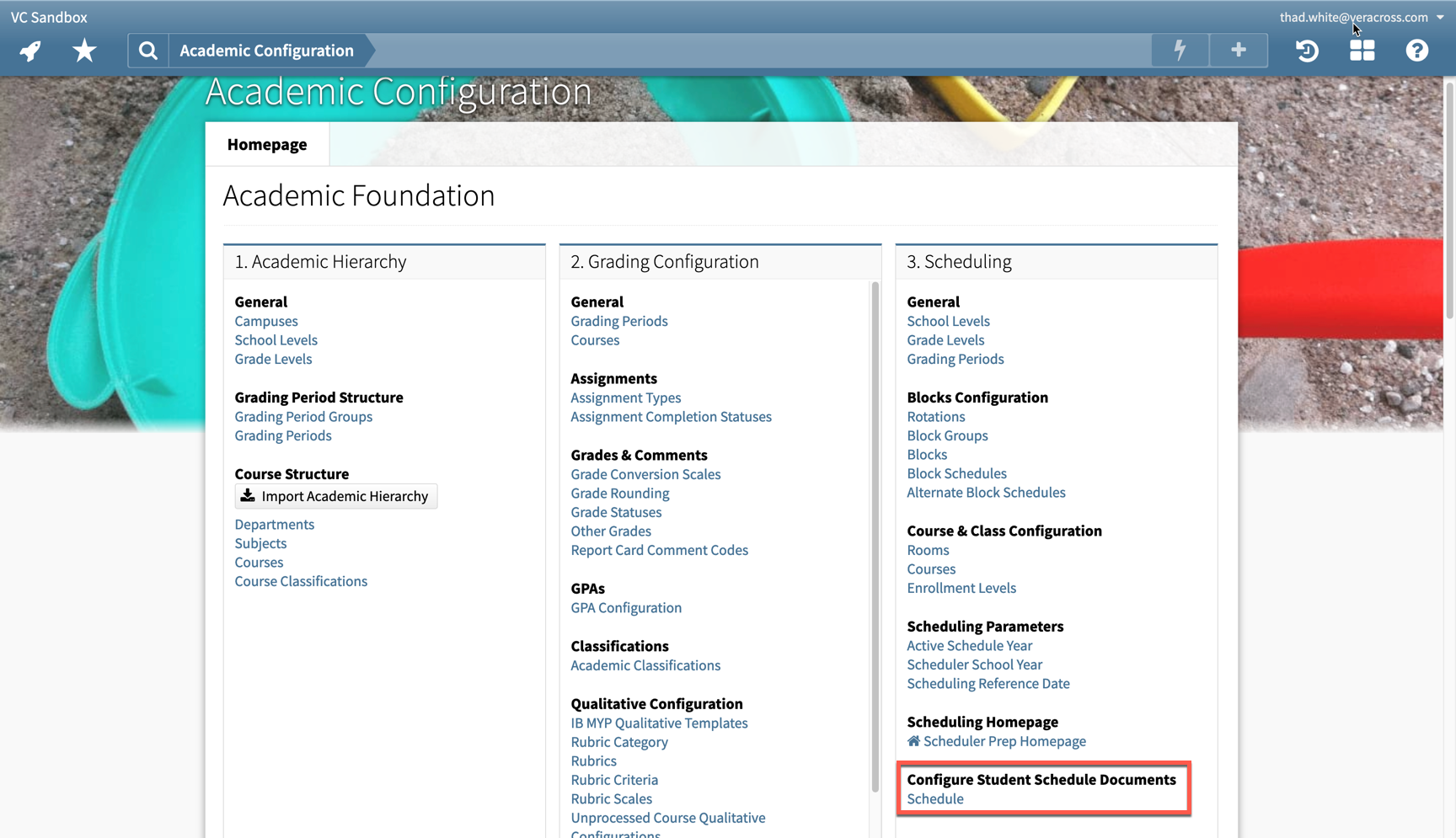Open the Campuses link
The height and width of the screenshot is (838, 1456).
point(266,321)
